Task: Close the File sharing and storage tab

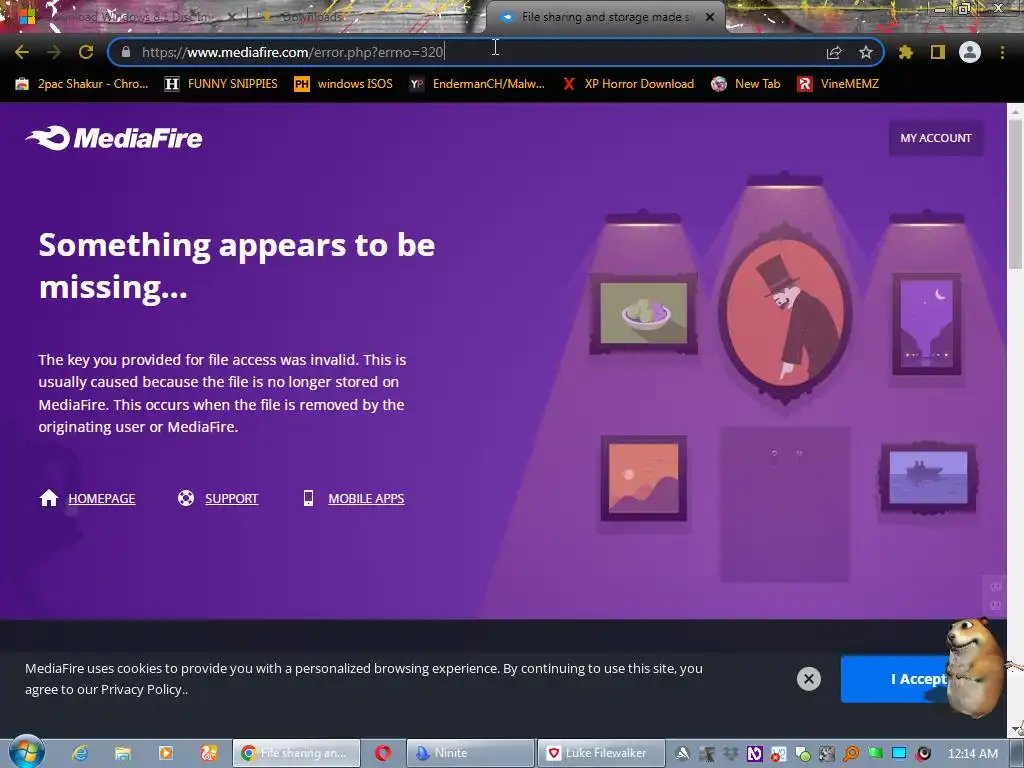Action: pyautogui.click(x=710, y=18)
